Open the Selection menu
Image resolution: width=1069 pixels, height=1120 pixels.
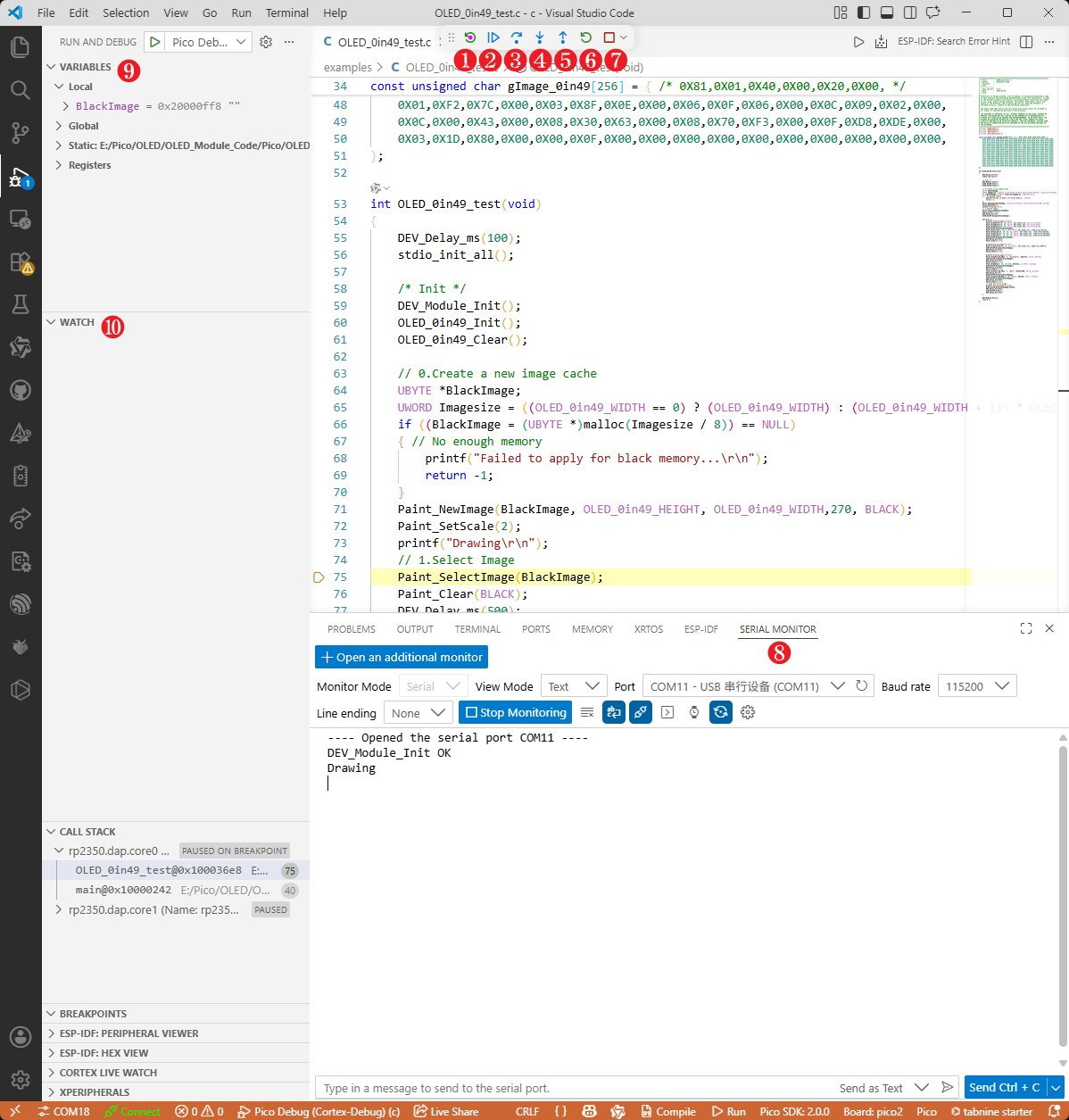[x=126, y=13]
